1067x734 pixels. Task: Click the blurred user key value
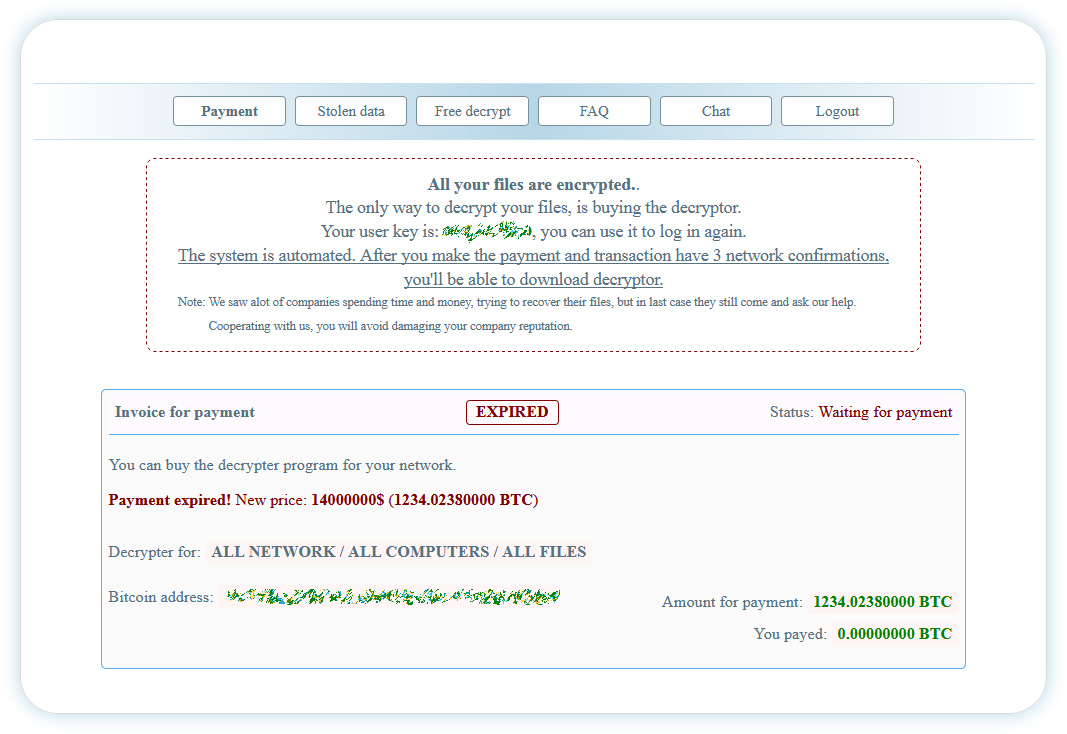pyautogui.click(x=486, y=232)
